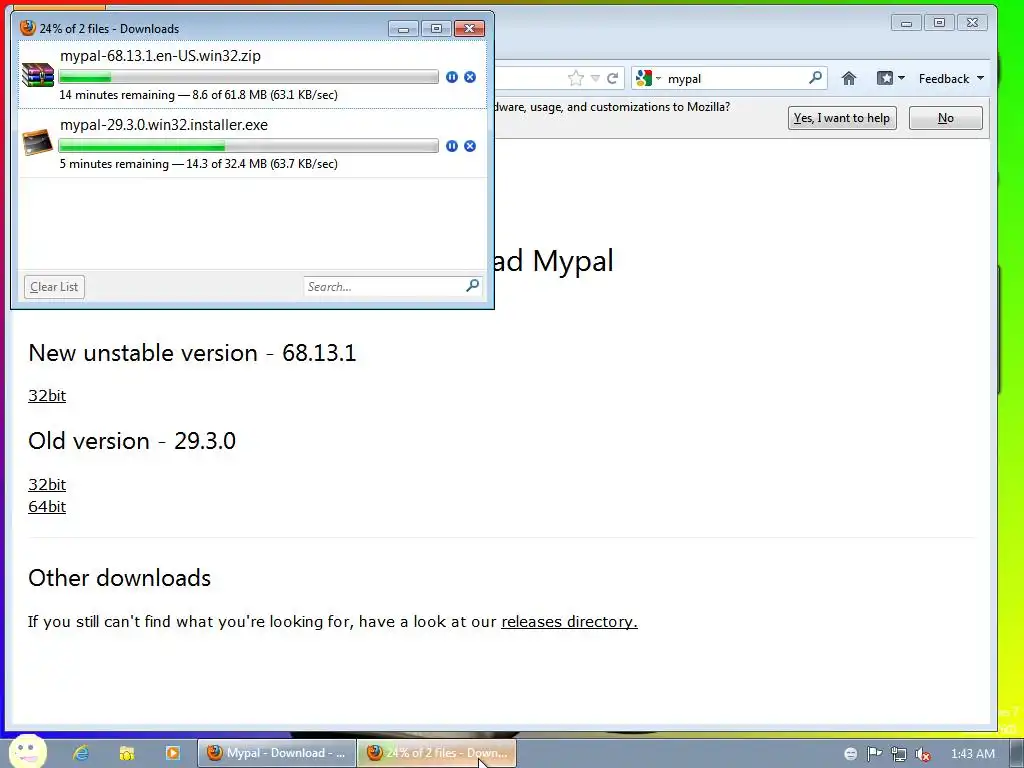Pause the mypal-68.13.1 zip download

click(x=451, y=77)
